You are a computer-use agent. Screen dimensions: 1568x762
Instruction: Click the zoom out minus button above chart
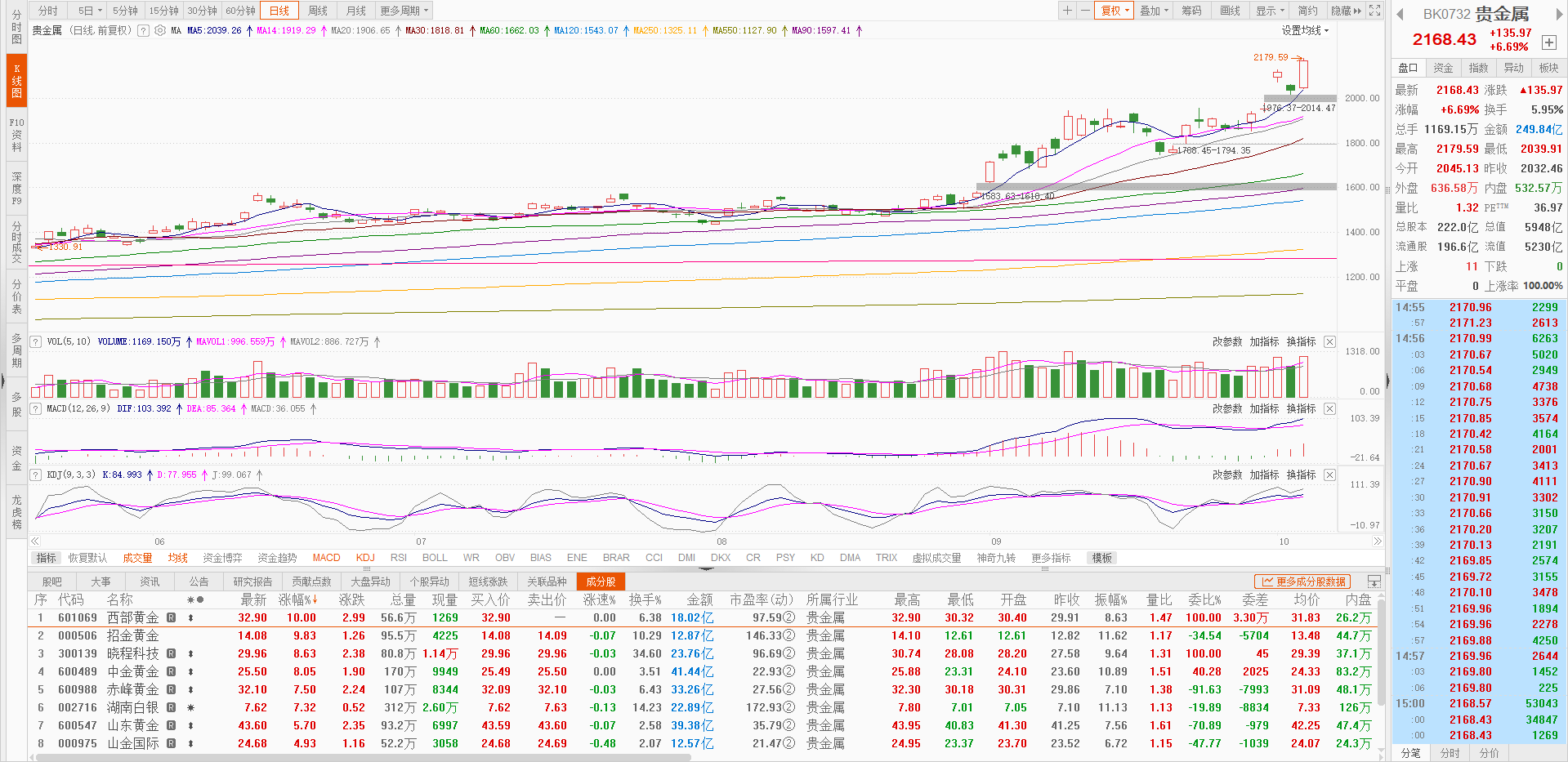1084,11
